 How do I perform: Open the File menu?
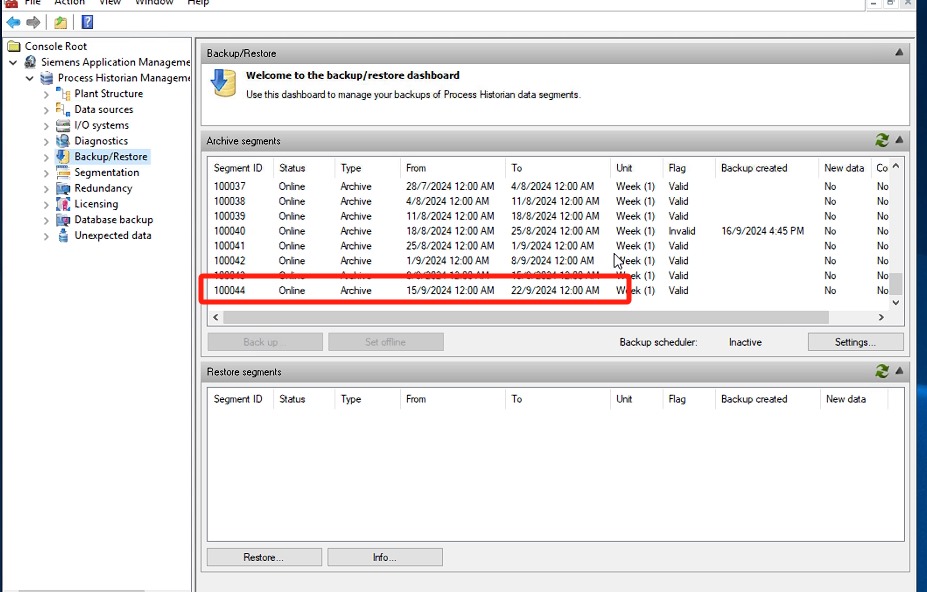[x=33, y=2]
